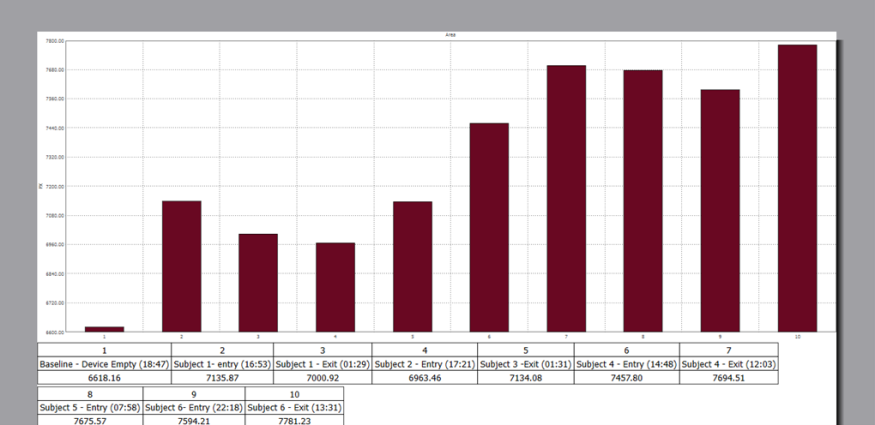
Task: Select cell "Subject 6- Entry (22:18)"
Action: click(x=194, y=408)
